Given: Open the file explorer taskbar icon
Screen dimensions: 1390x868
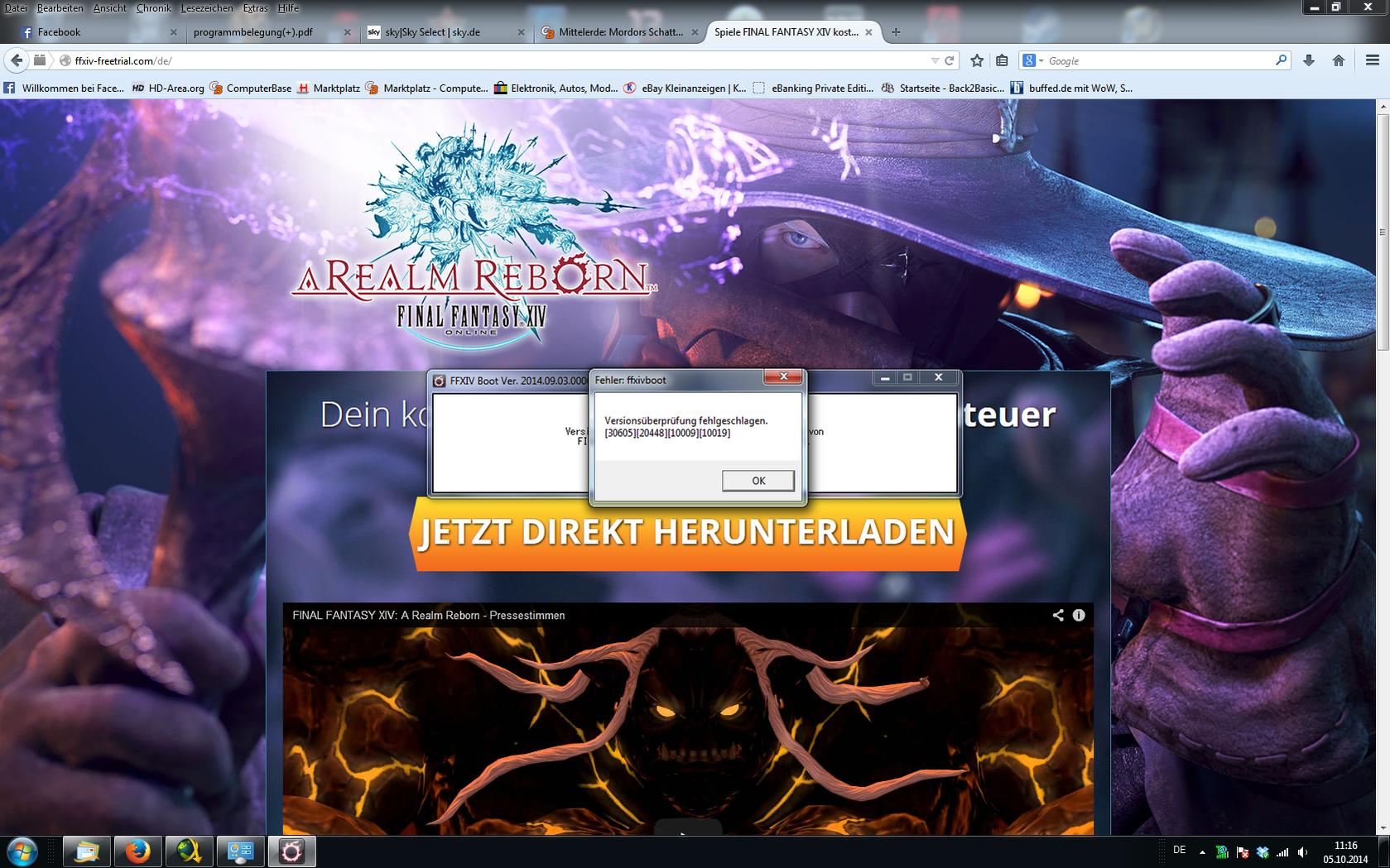Looking at the screenshot, I should 87,851.
